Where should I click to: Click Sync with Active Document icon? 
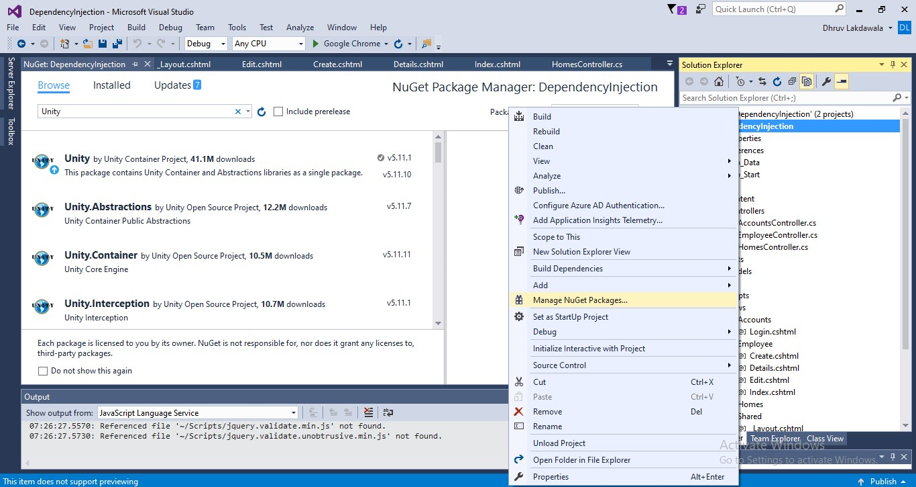point(762,81)
